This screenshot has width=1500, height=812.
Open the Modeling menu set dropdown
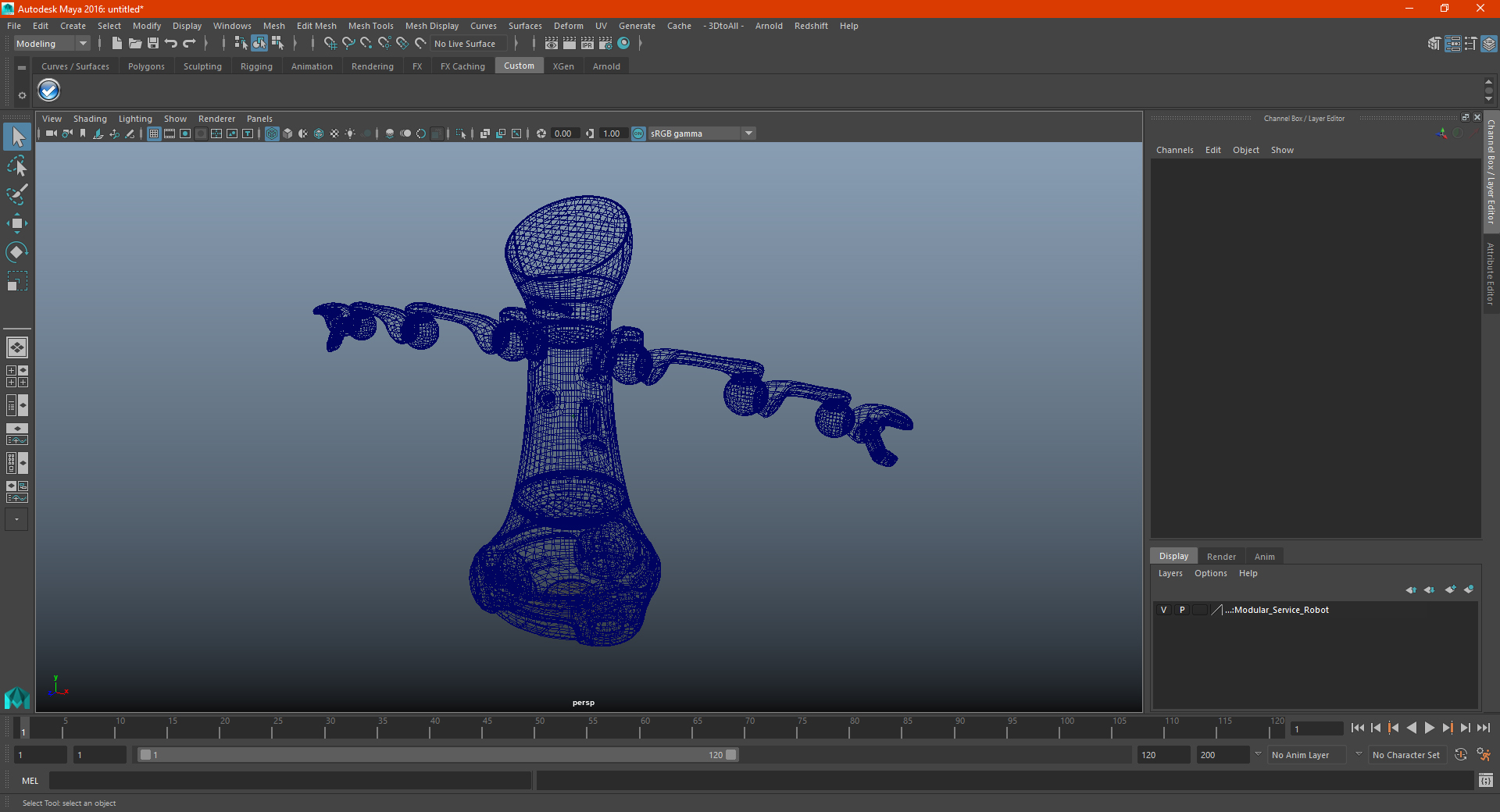click(x=52, y=44)
